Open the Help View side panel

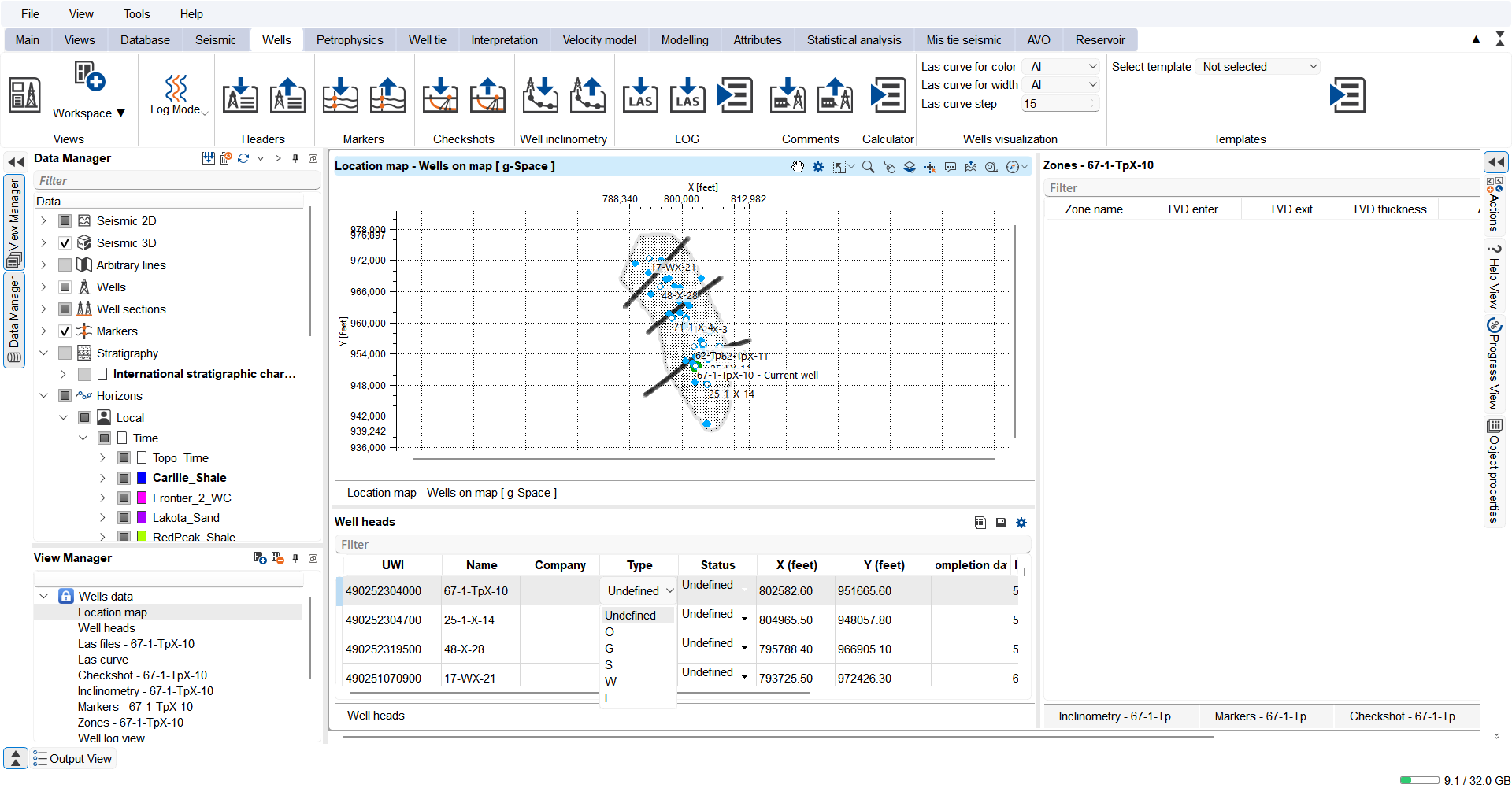click(1494, 276)
